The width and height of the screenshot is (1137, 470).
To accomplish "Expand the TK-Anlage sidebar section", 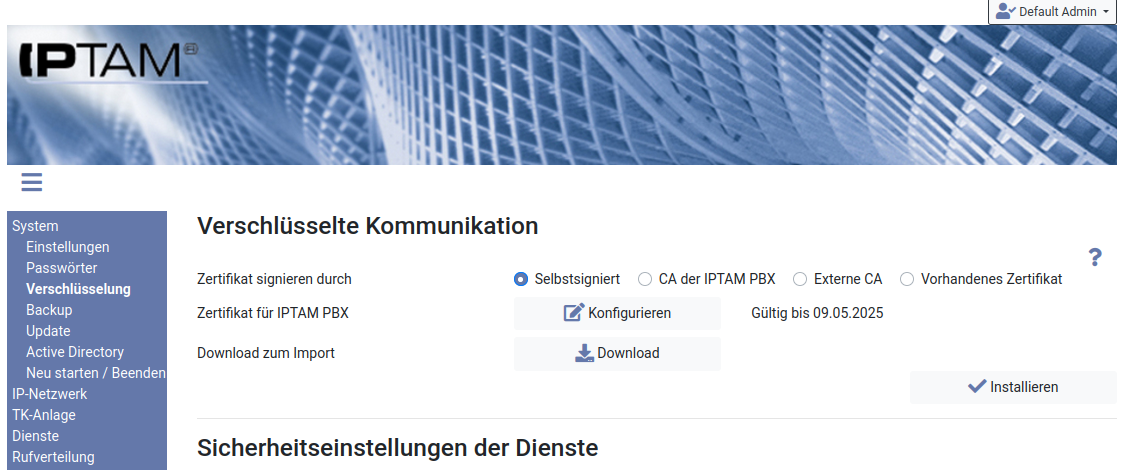I will [44, 415].
